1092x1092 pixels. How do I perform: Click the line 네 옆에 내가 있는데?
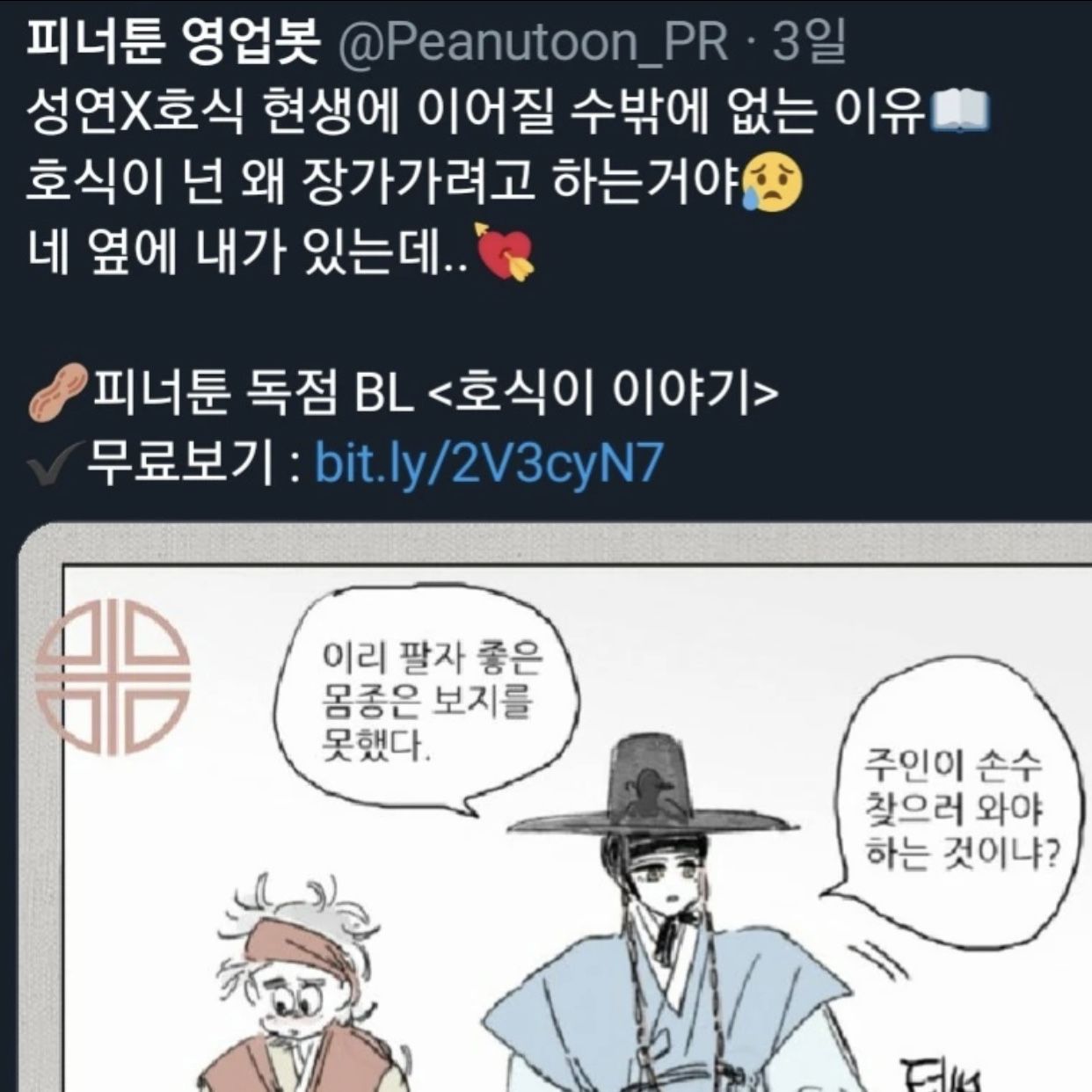(249, 252)
